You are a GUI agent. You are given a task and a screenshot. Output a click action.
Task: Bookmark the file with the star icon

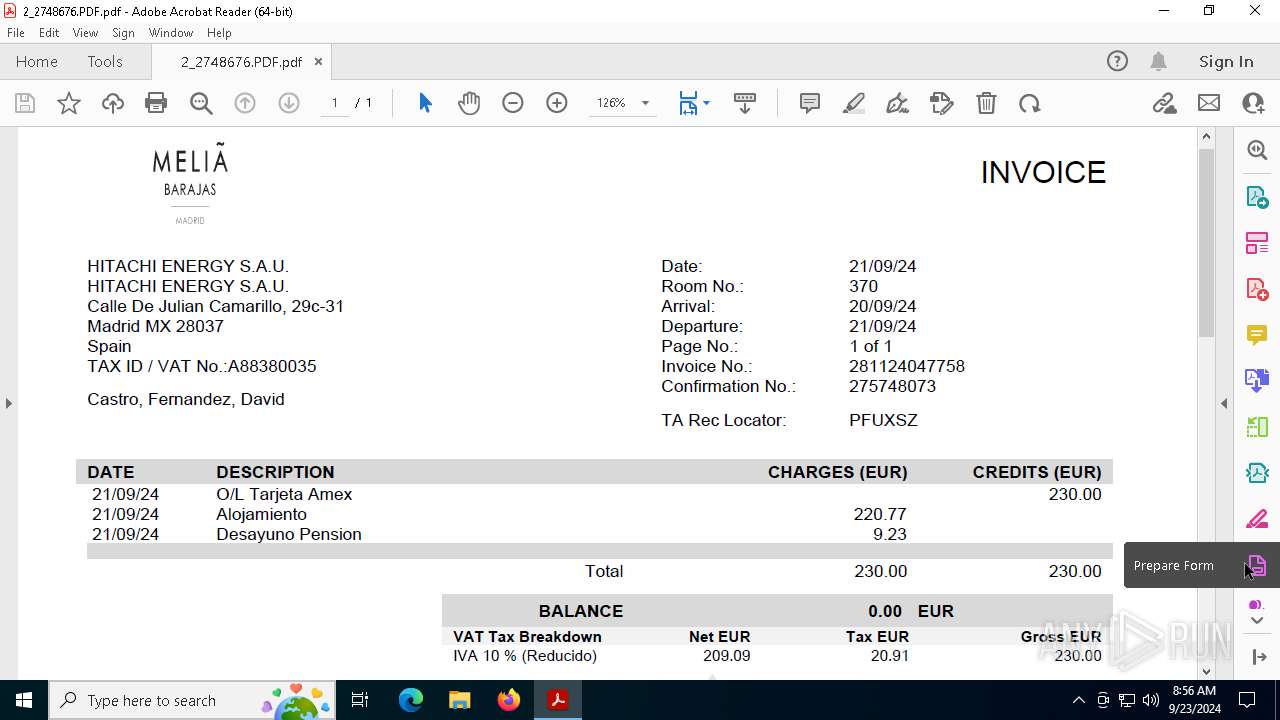click(x=69, y=103)
